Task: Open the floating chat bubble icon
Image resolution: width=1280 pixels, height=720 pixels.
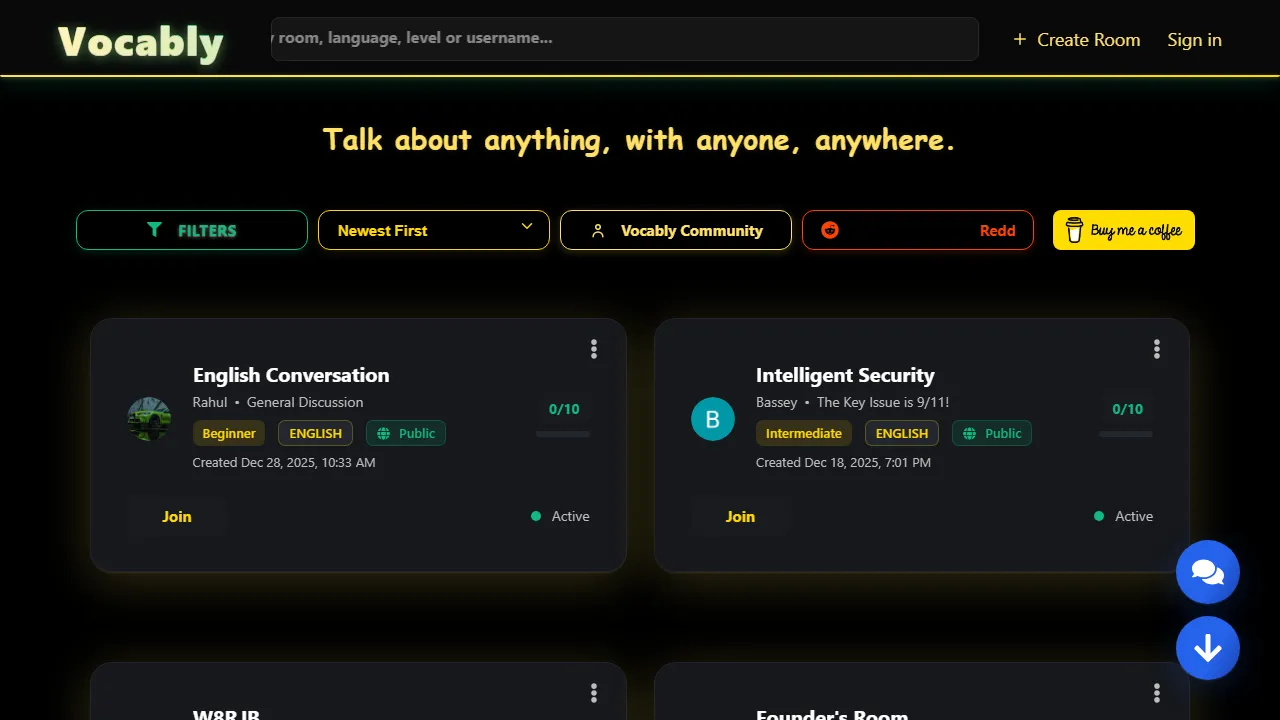Action: 1208,572
